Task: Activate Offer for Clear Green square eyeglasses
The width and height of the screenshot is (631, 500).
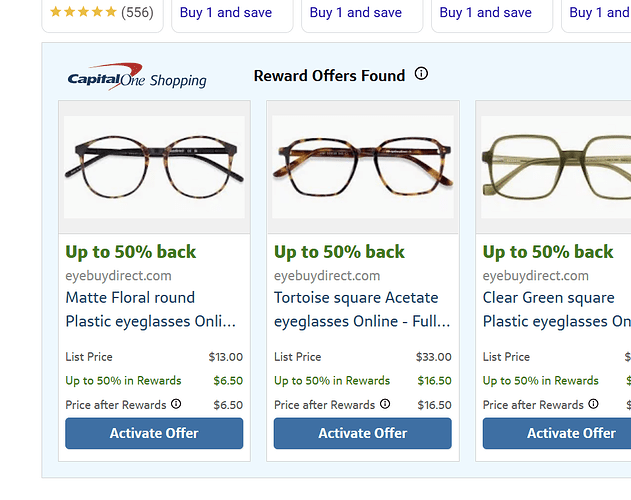Action: 557,433
